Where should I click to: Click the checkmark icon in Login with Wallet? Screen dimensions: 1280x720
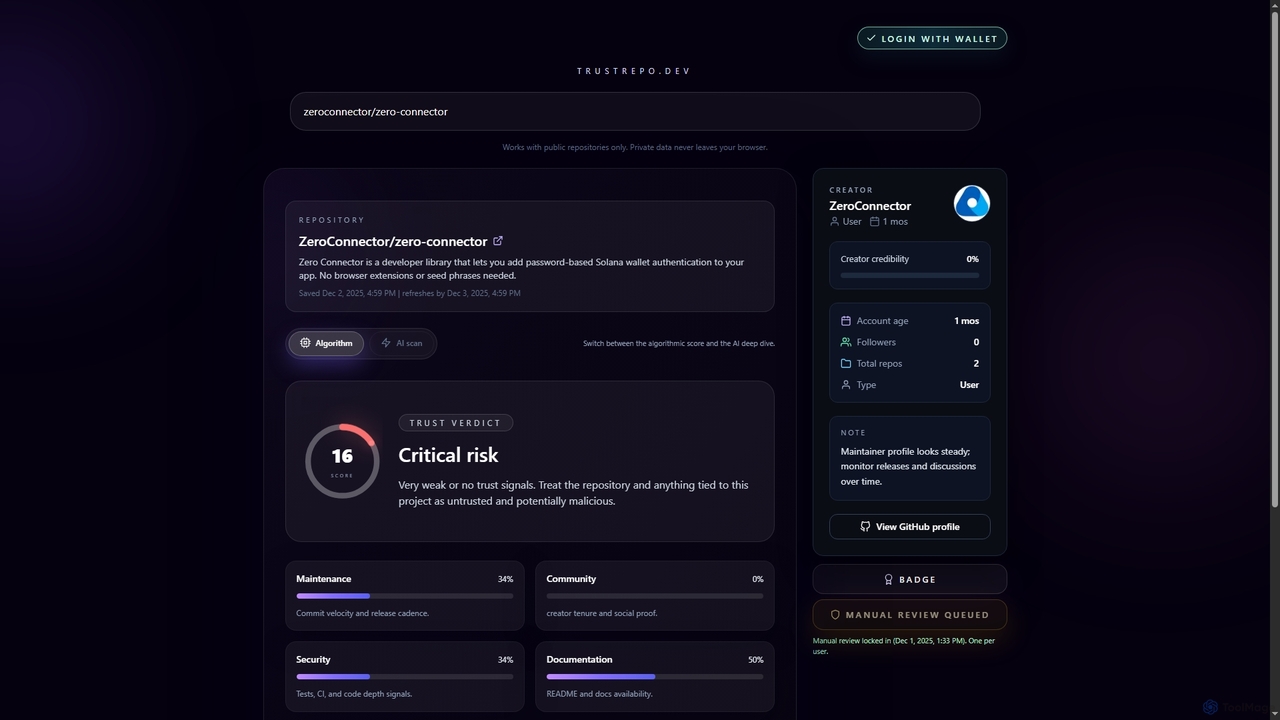pyautogui.click(x=871, y=38)
